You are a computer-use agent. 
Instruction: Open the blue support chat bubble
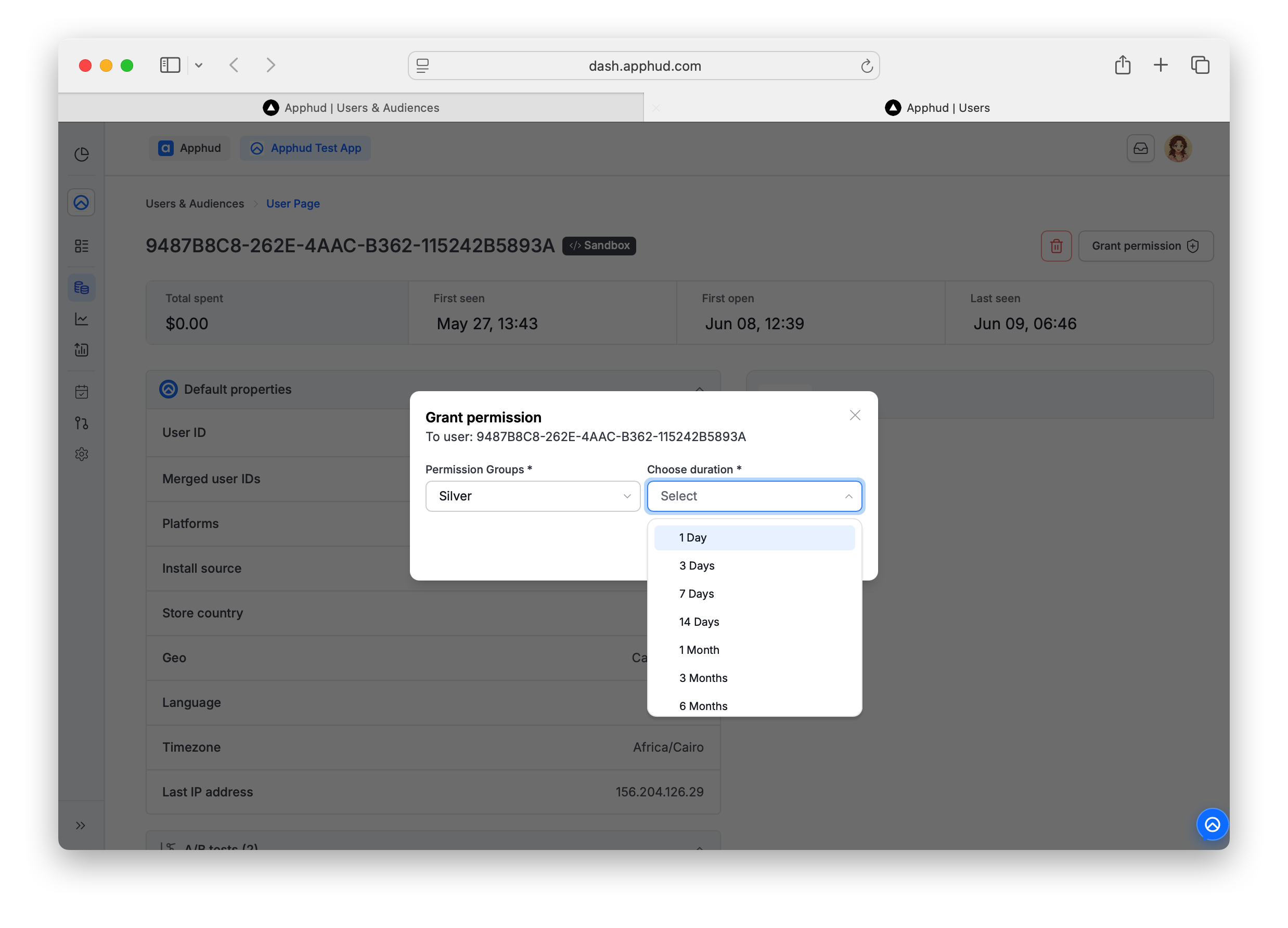tap(1212, 824)
